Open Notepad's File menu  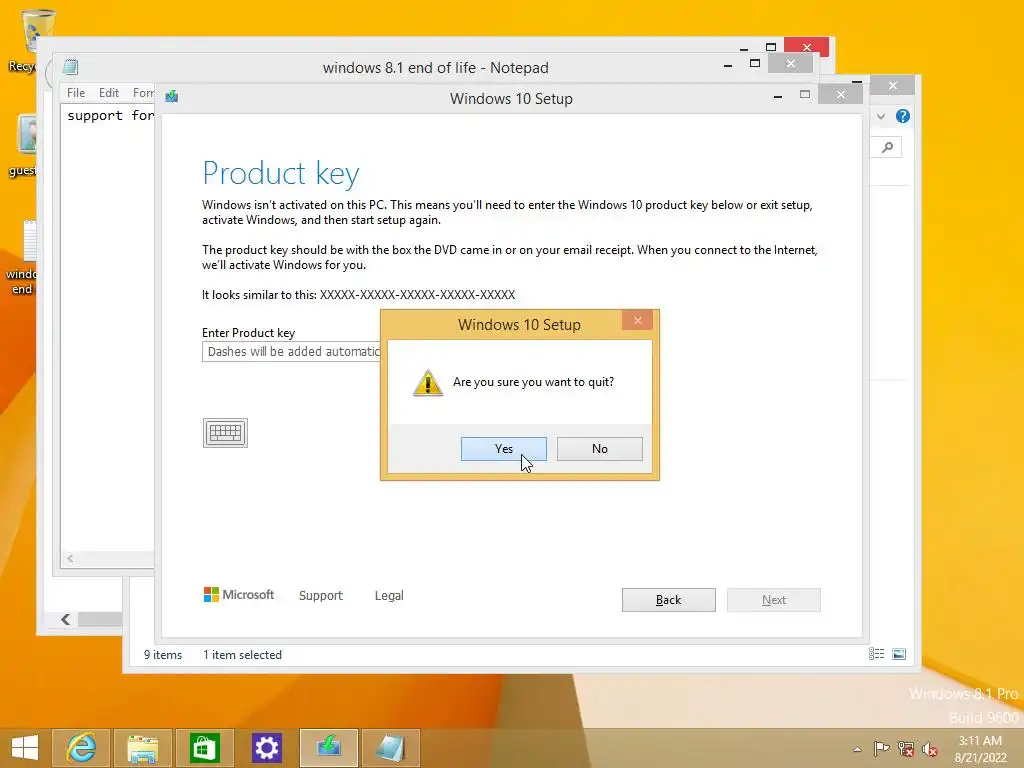(76, 93)
